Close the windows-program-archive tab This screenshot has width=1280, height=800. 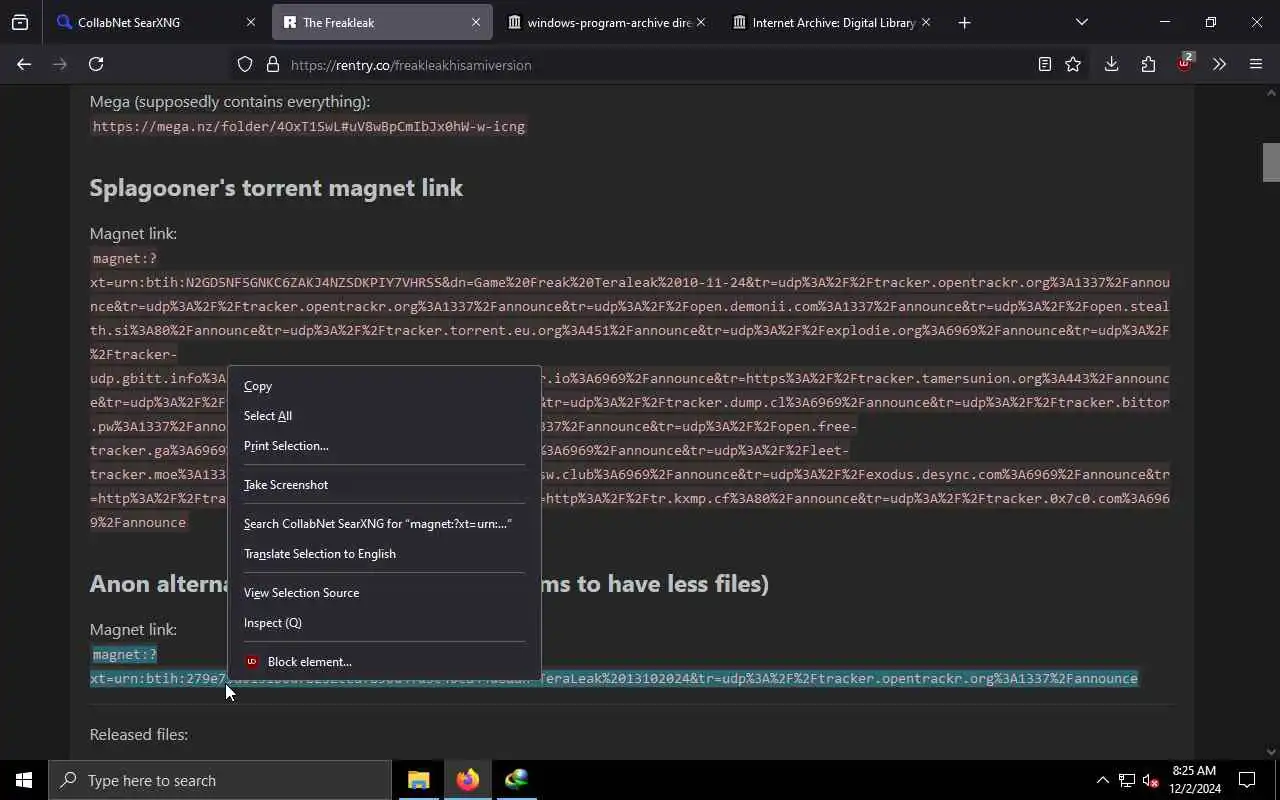pos(700,22)
